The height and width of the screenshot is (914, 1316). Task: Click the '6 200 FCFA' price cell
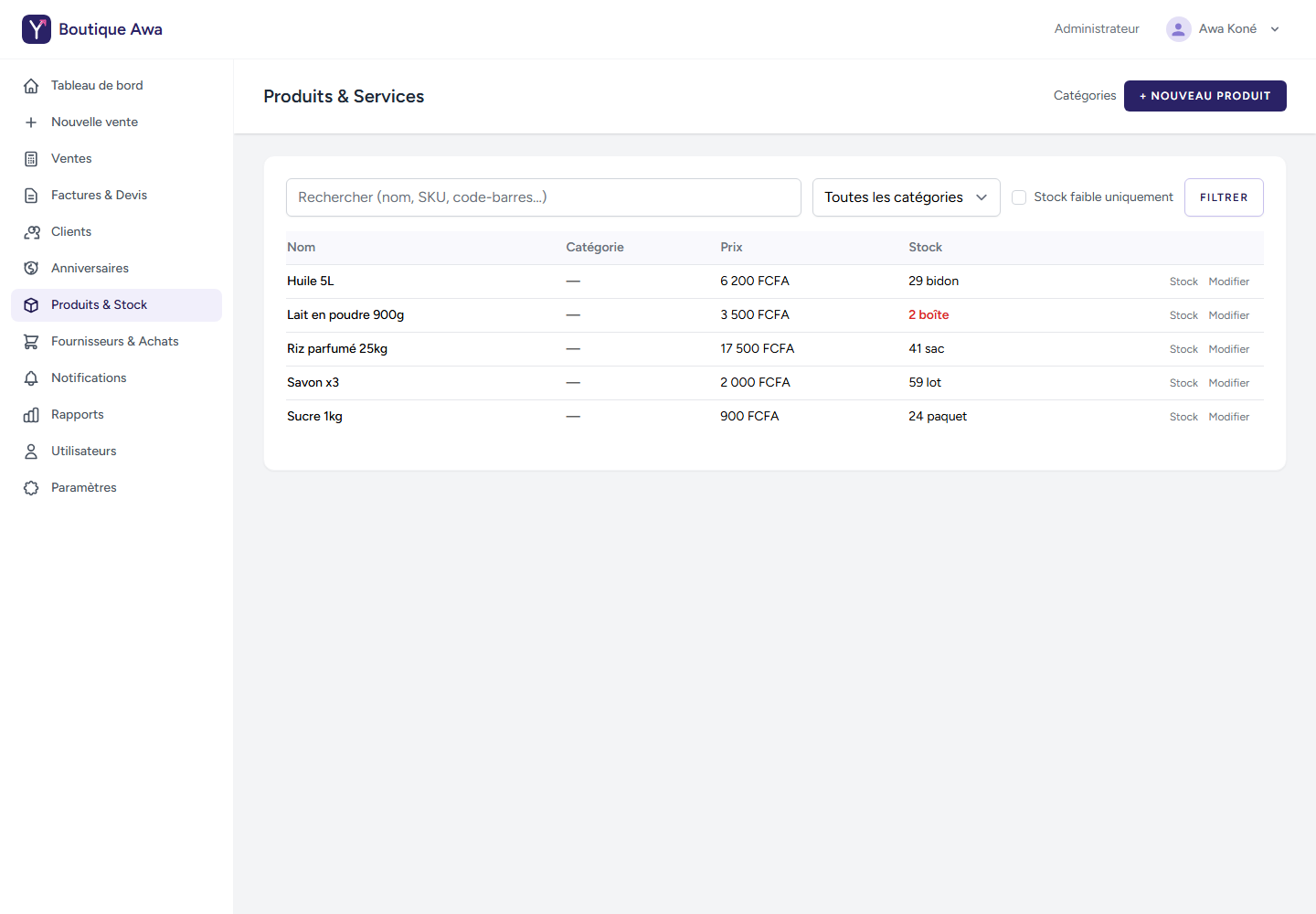pyautogui.click(x=755, y=282)
